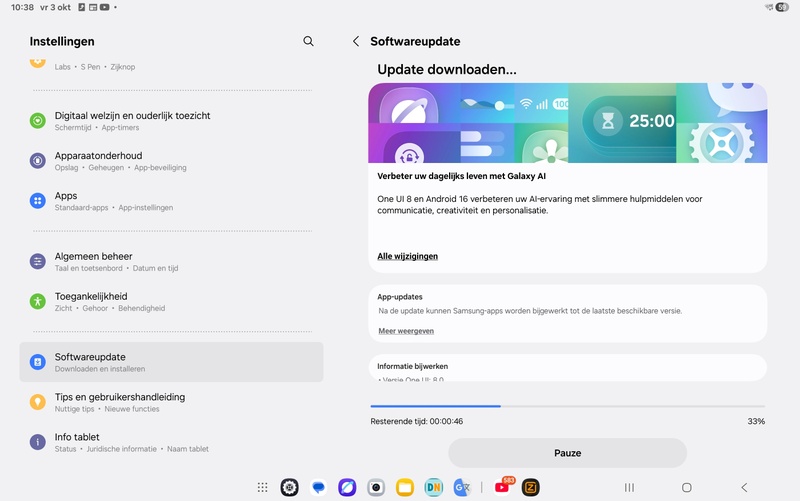Viewport: 800px width, 501px height.
Task: Tap the 33% progress value
Action: point(756,421)
